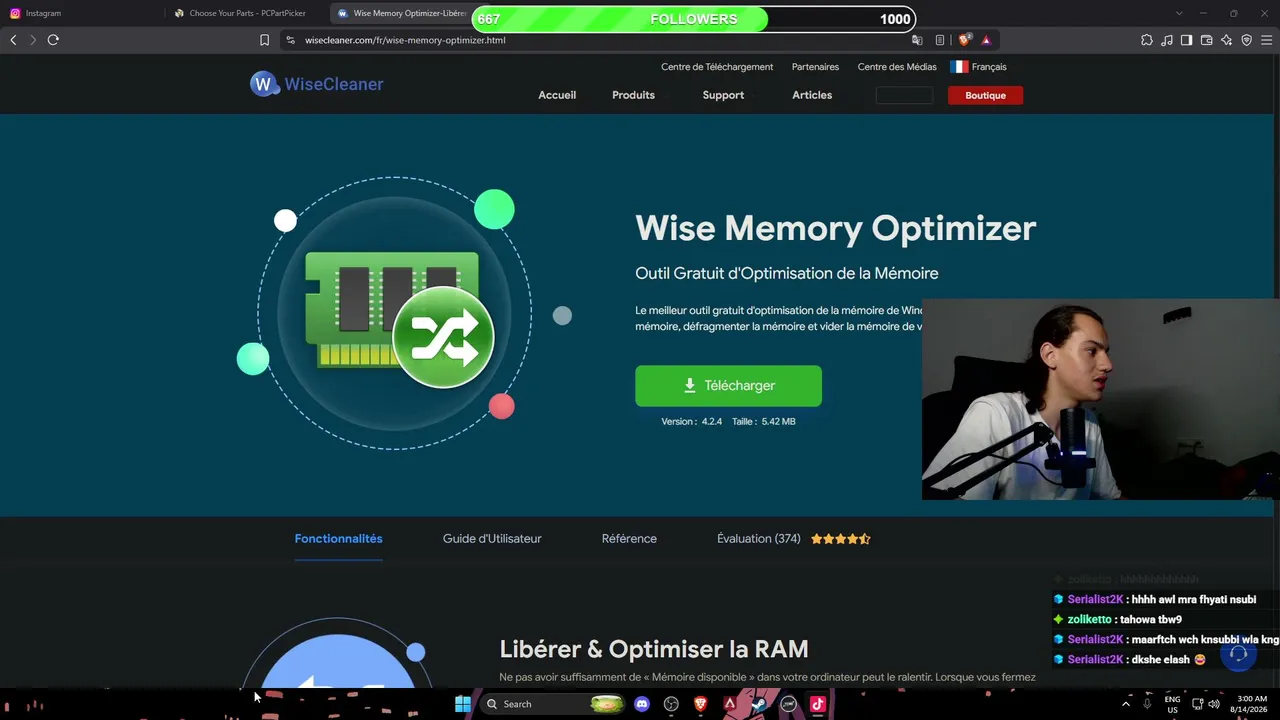Click the taskbar Search box
This screenshot has width=1280, height=720.
pyautogui.click(x=551, y=704)
